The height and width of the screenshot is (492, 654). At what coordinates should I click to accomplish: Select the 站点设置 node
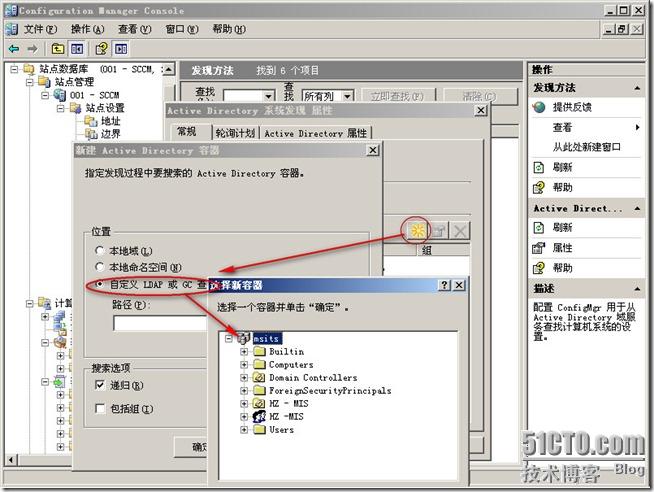pos(98,108)
